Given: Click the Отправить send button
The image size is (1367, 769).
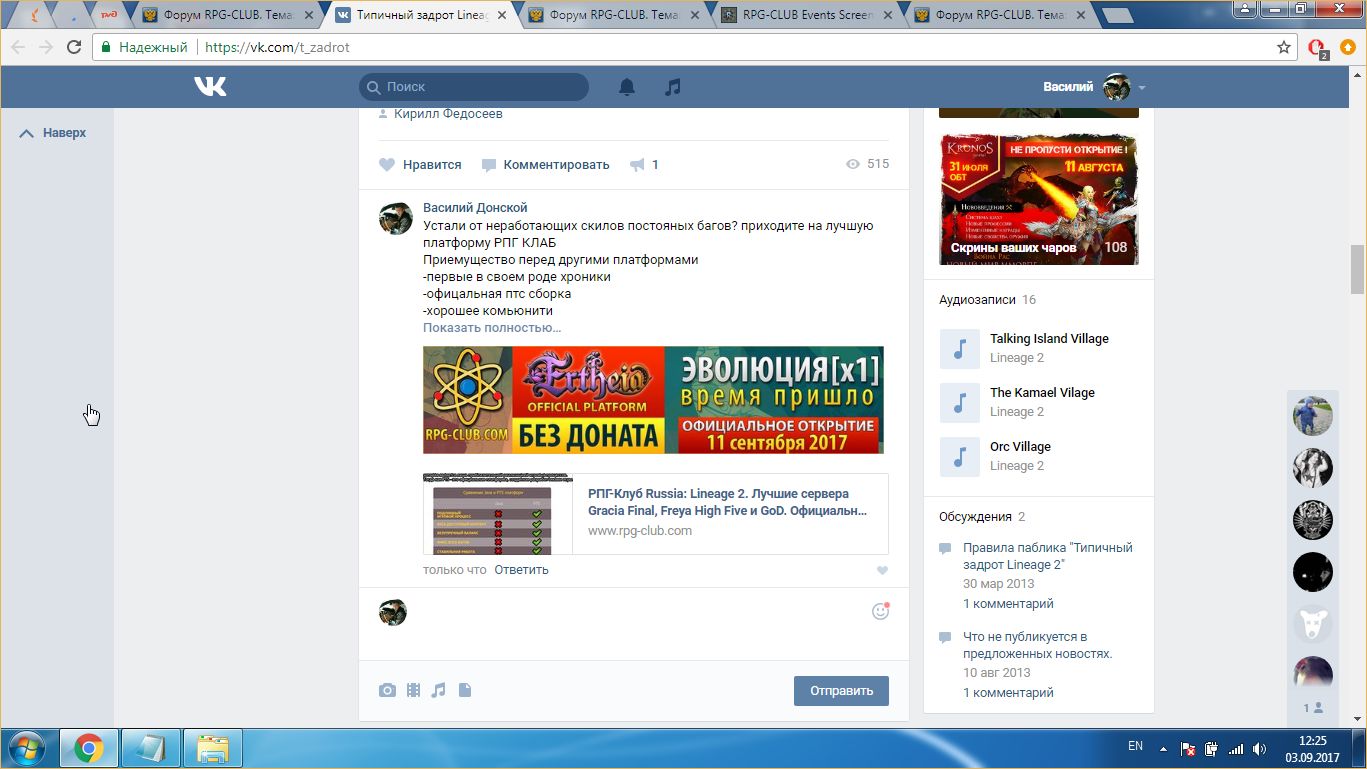Looking at the screenshot, I should (x=841, y=691).
